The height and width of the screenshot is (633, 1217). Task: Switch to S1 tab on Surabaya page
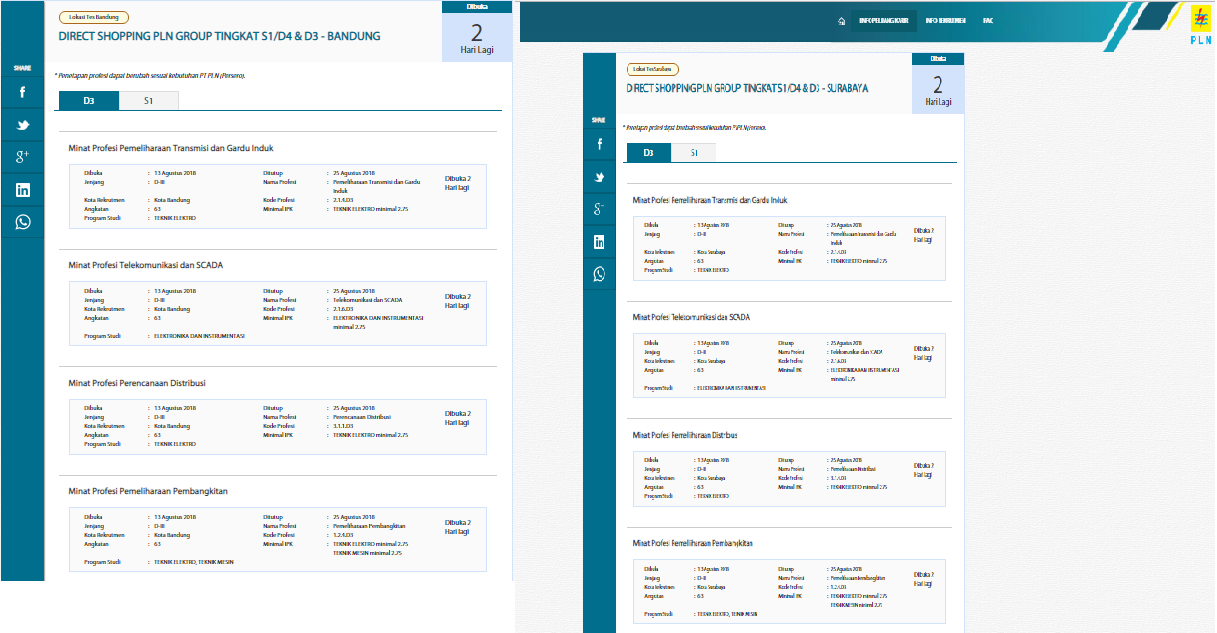coord(693,152)
